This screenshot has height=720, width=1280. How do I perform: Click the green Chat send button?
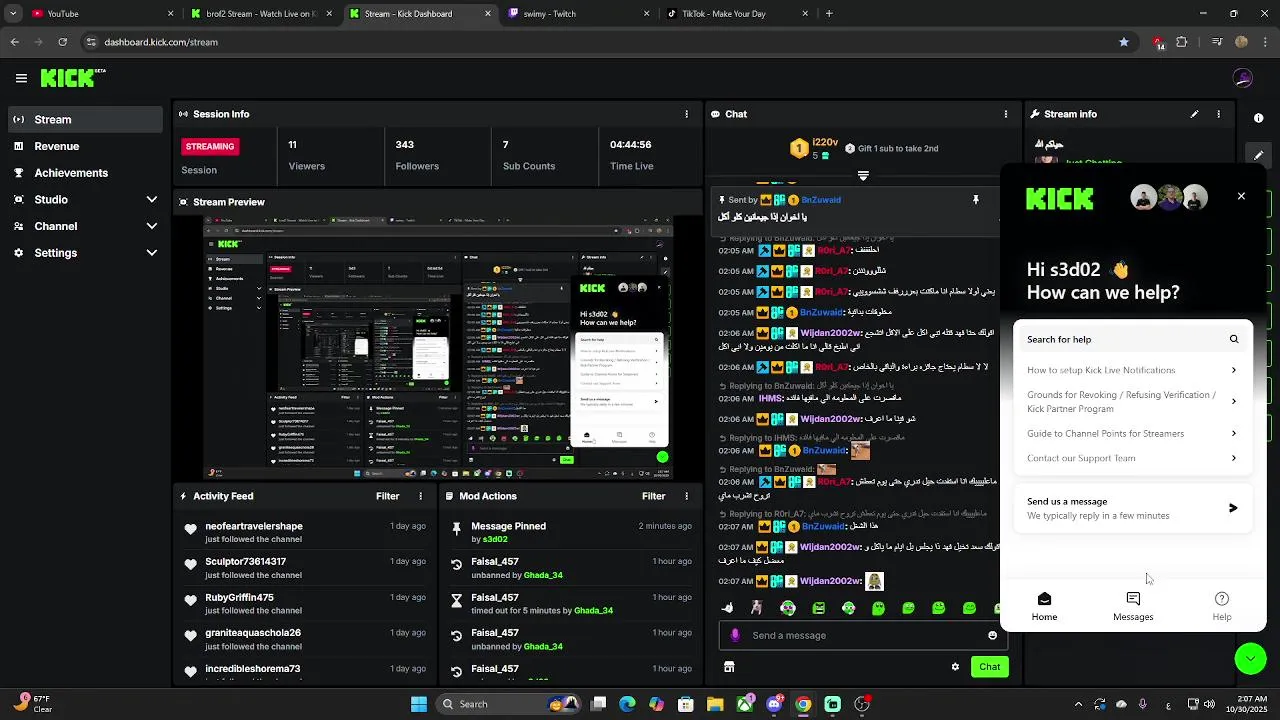pos(989,667)
